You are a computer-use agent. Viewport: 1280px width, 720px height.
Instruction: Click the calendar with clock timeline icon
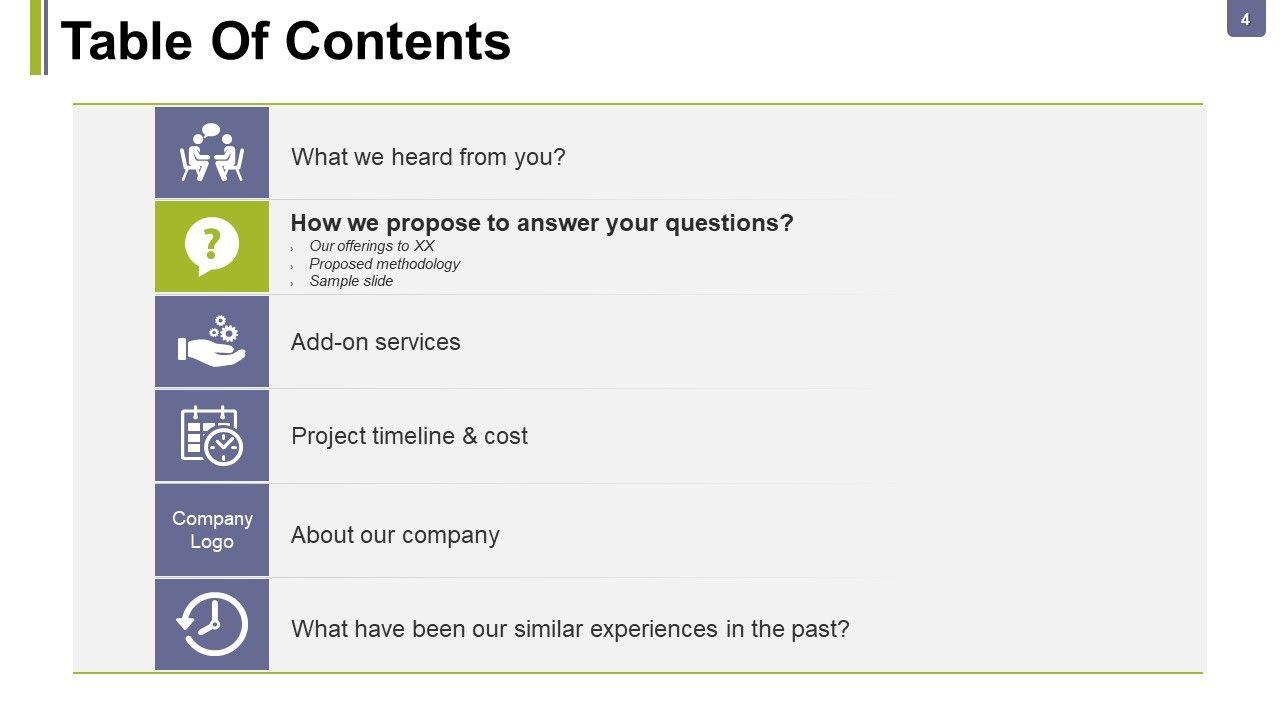point(212,436)
